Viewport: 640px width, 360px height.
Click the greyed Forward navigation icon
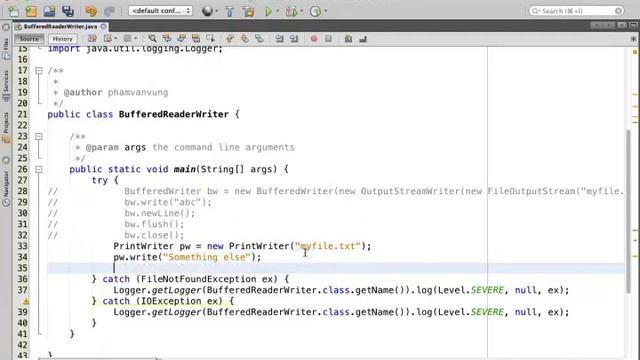(127, 39)
